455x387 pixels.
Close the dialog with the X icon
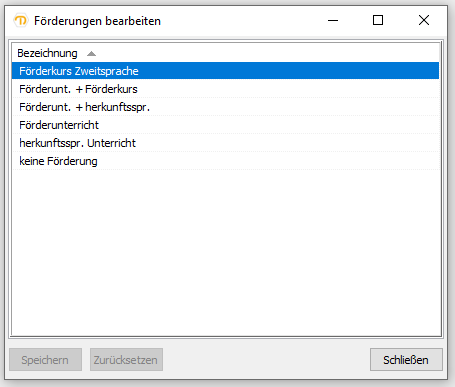click(x=424, y=21)
